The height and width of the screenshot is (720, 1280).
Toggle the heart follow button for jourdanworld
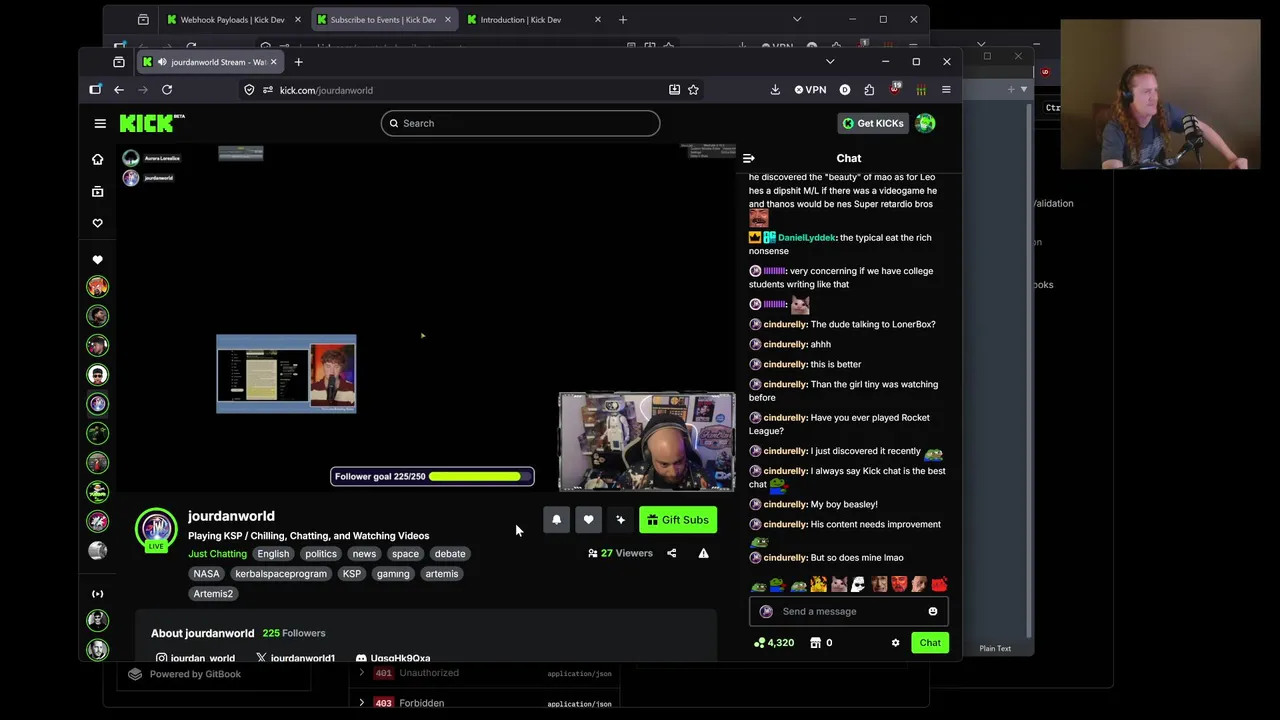[588, 520]
